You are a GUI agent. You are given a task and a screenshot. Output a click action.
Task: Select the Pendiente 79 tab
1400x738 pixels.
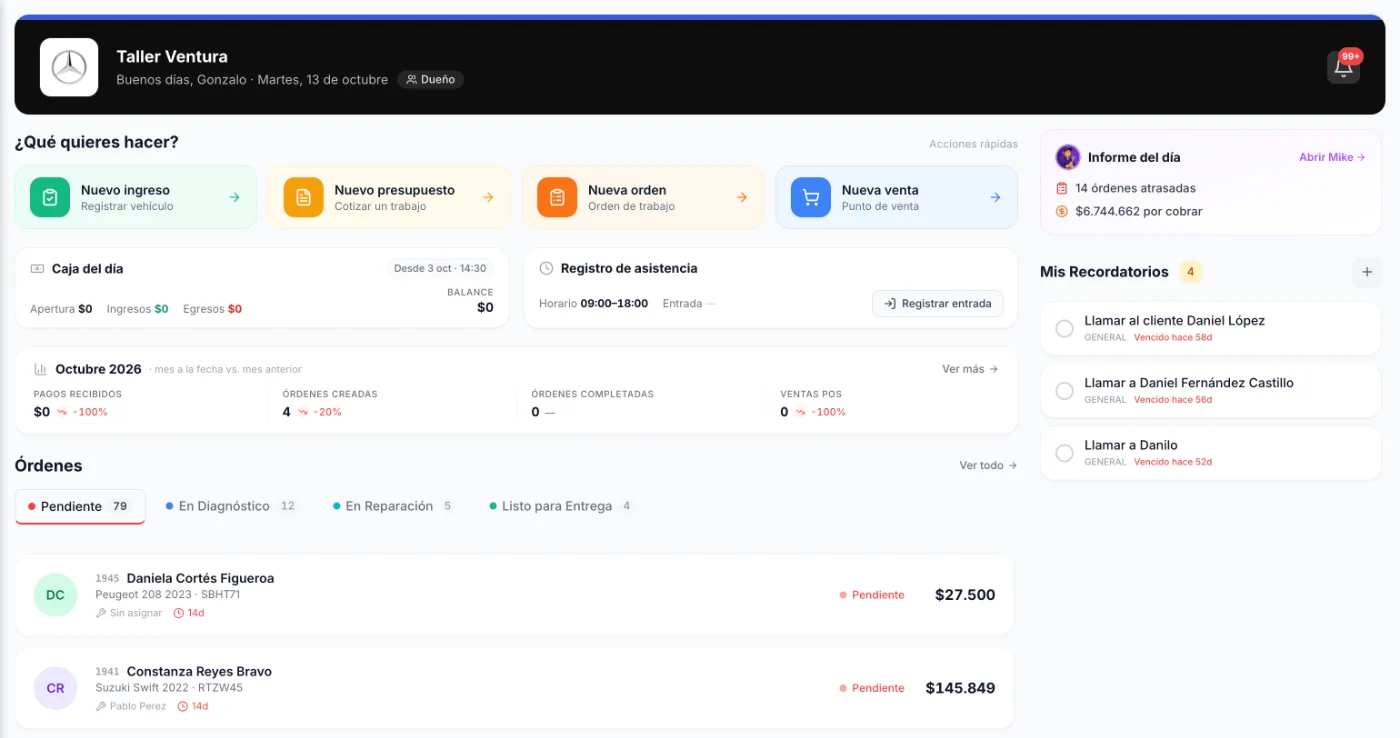point(80,506)
